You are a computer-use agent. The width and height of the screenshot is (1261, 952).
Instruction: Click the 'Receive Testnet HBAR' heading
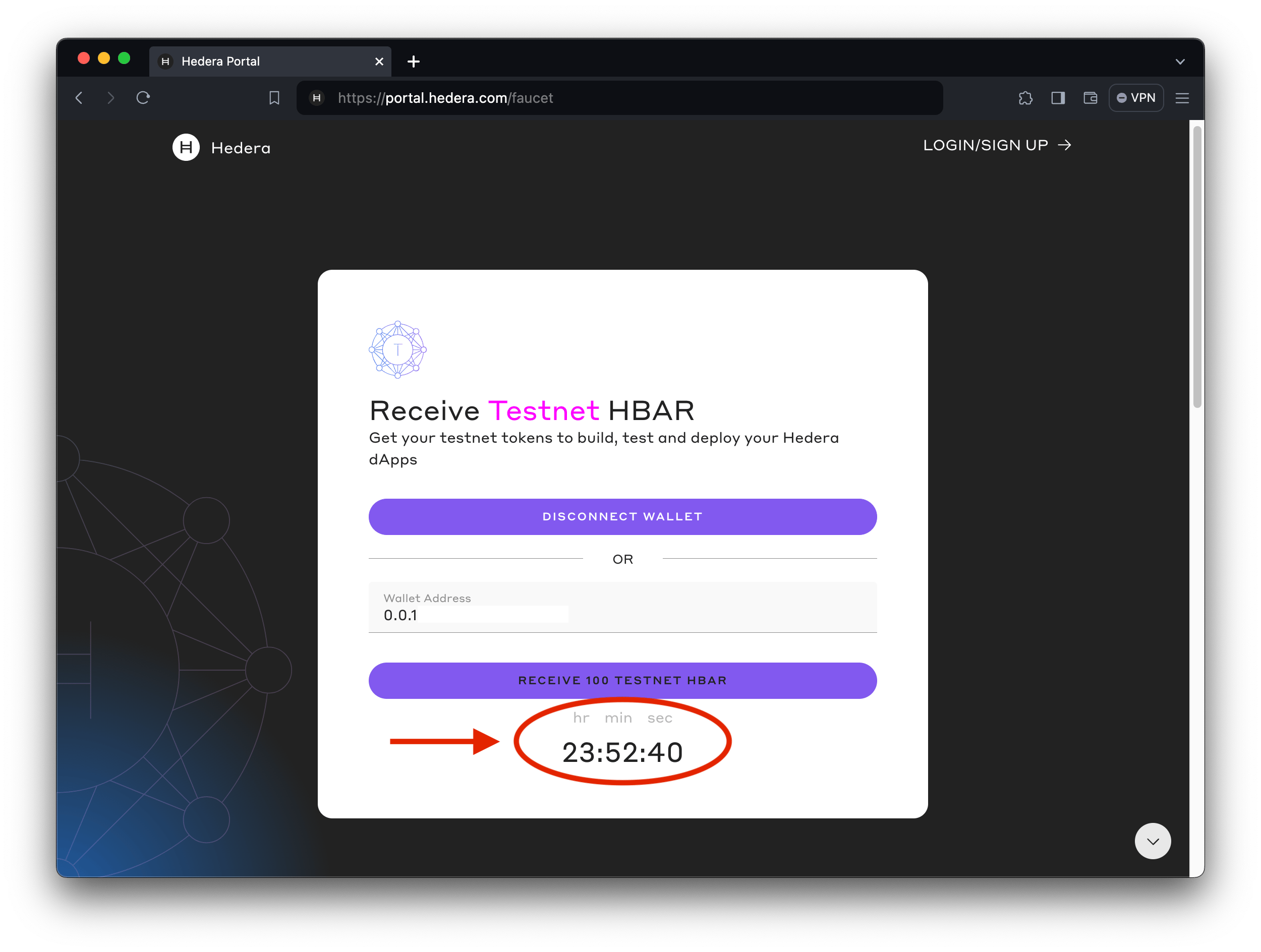pos(532,411)
